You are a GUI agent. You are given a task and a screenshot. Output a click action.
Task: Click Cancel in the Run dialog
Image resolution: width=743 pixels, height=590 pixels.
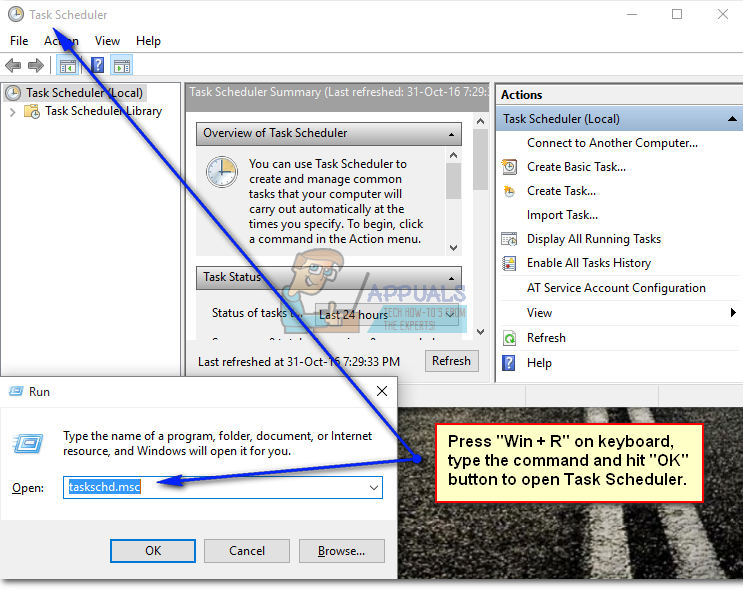click(247, 551)
